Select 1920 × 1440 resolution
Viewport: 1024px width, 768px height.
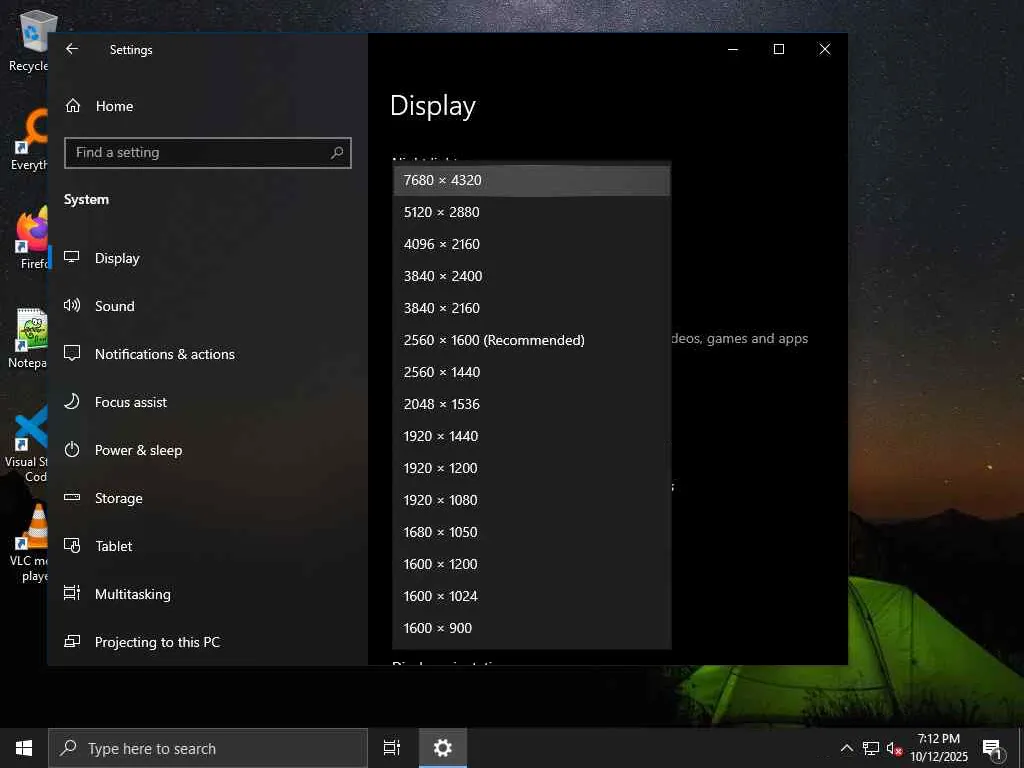pyautogui.click(x=532, y=436)
